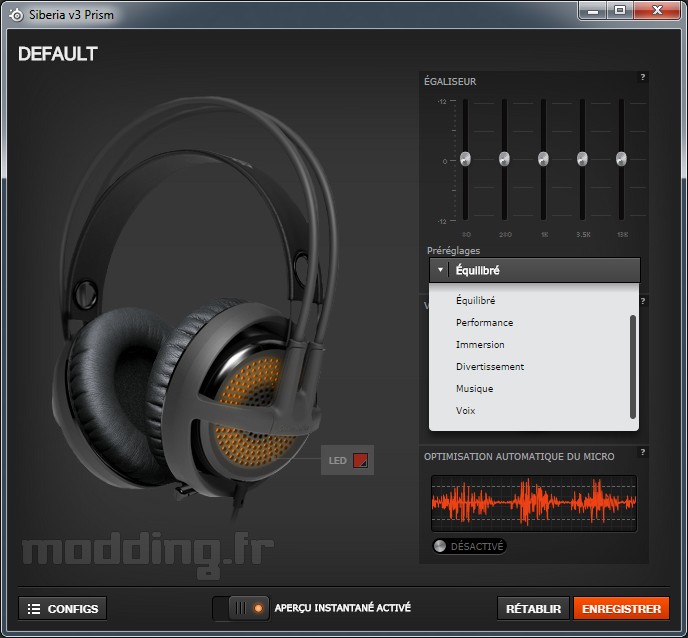The image size is (688, 638).
Task: Click the 3.5K equalizer slider knob
Action: pos(582,159)
